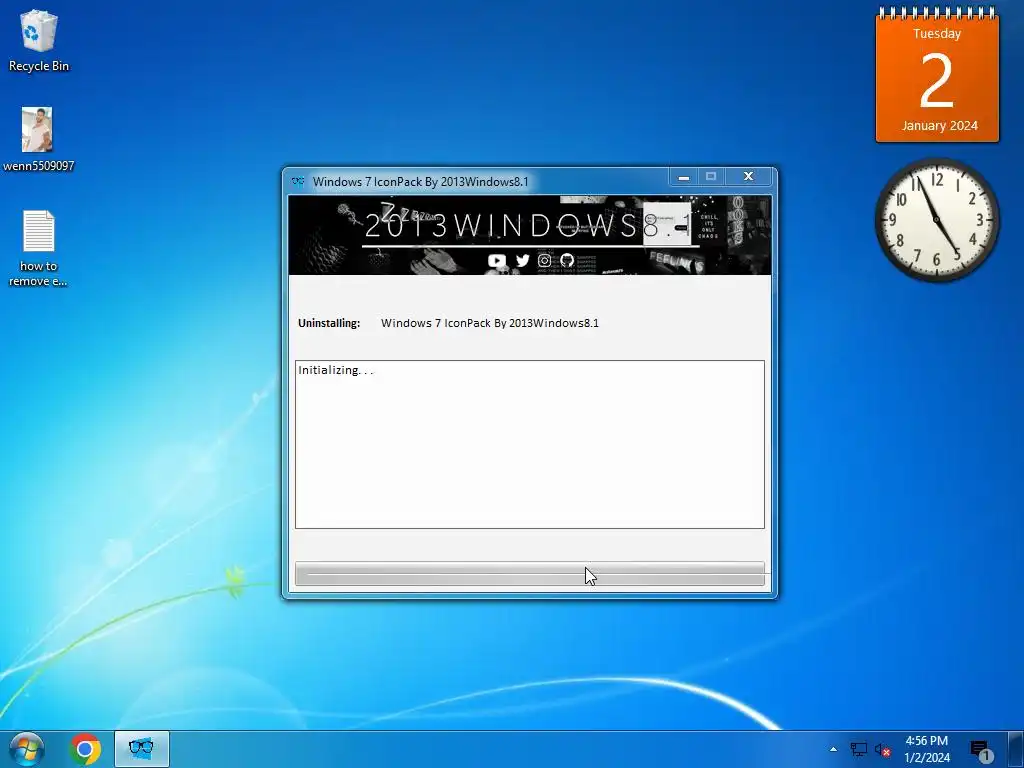Click the muted volume speaker icon
1024x768 pixels.
coord(882,750)
